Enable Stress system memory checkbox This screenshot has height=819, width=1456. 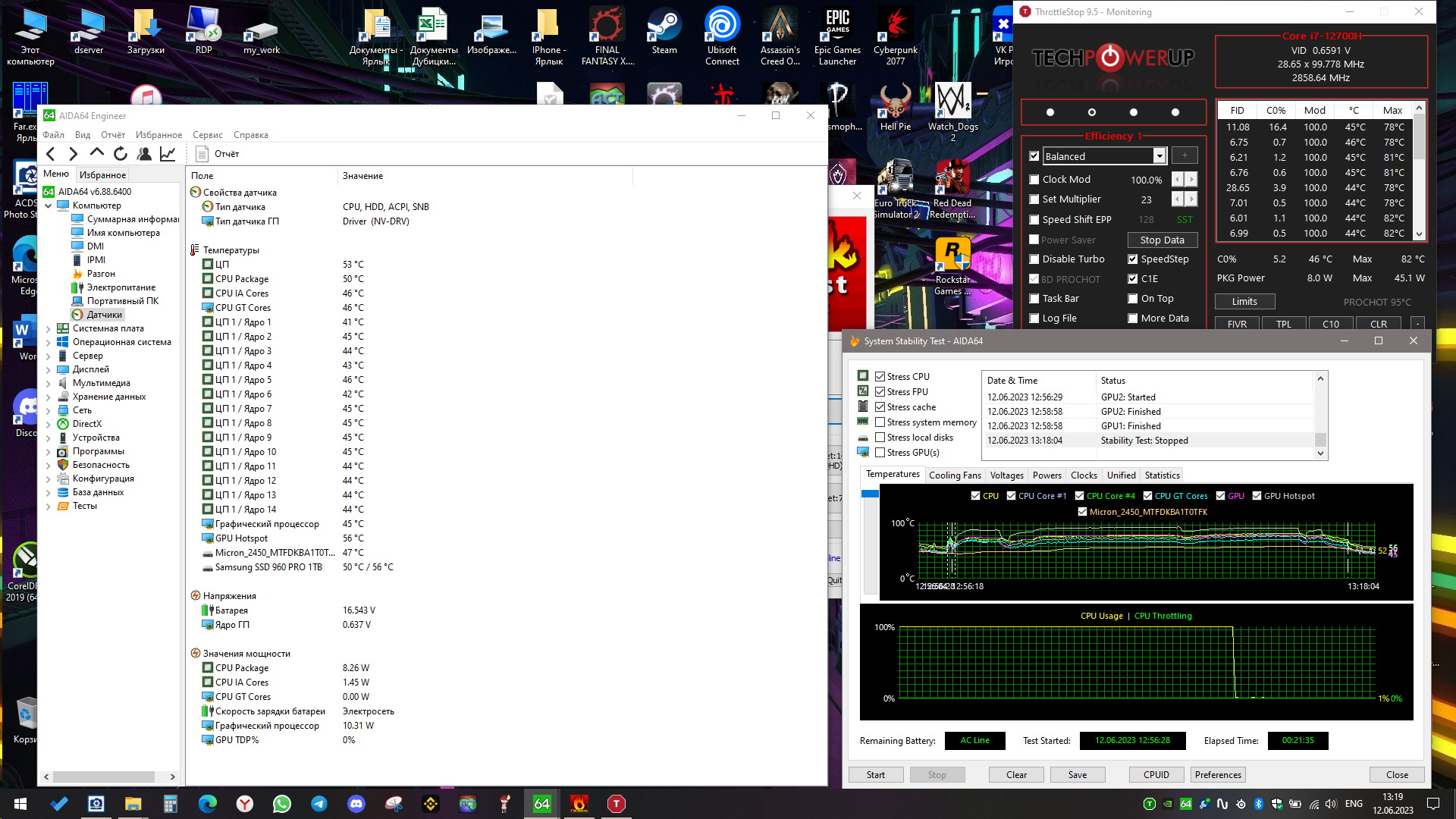tap(880, 422)
